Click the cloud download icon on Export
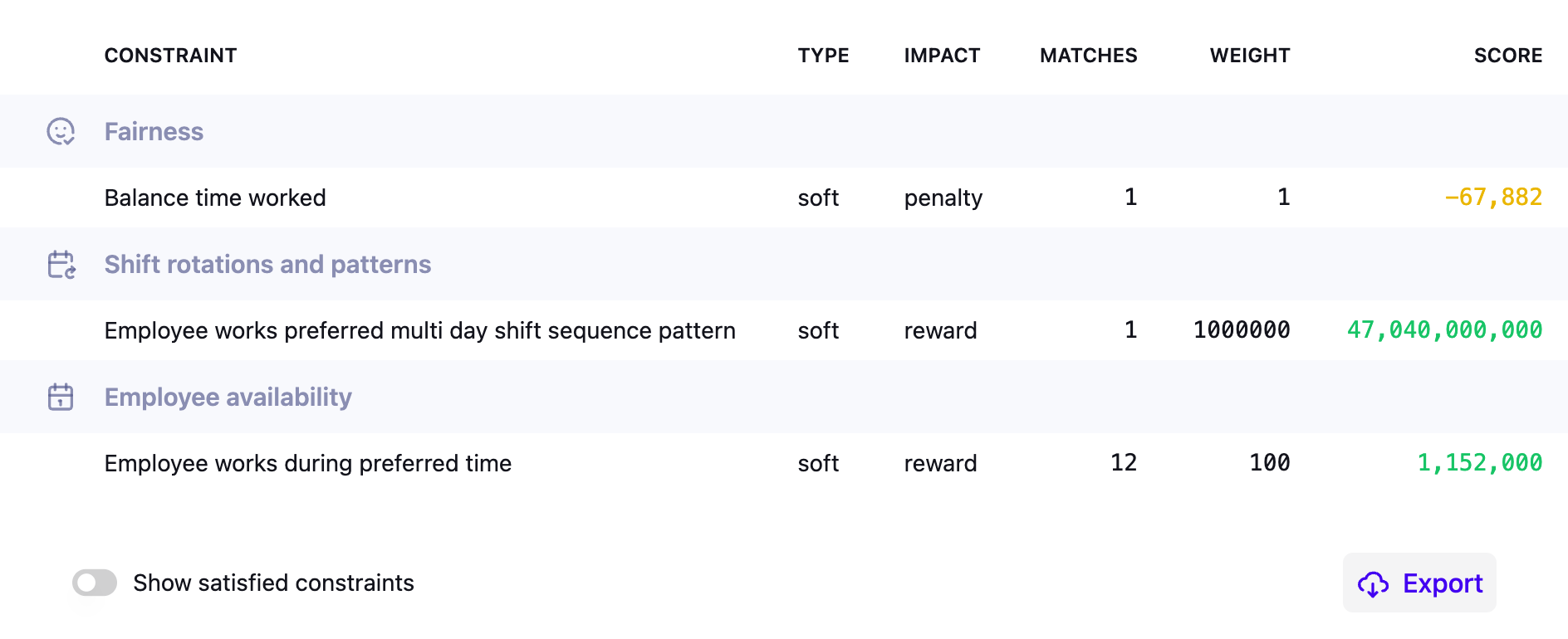Viewport: 1568px width, 639px height. [1374, 583]
